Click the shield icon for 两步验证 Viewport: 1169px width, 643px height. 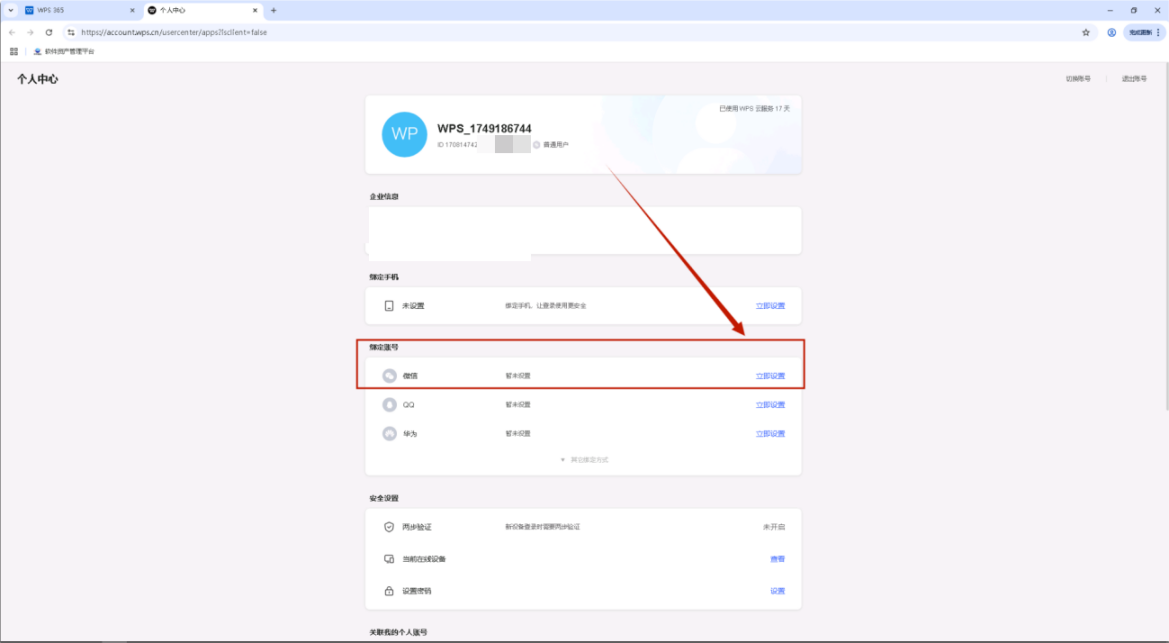(x=388, y=527)
